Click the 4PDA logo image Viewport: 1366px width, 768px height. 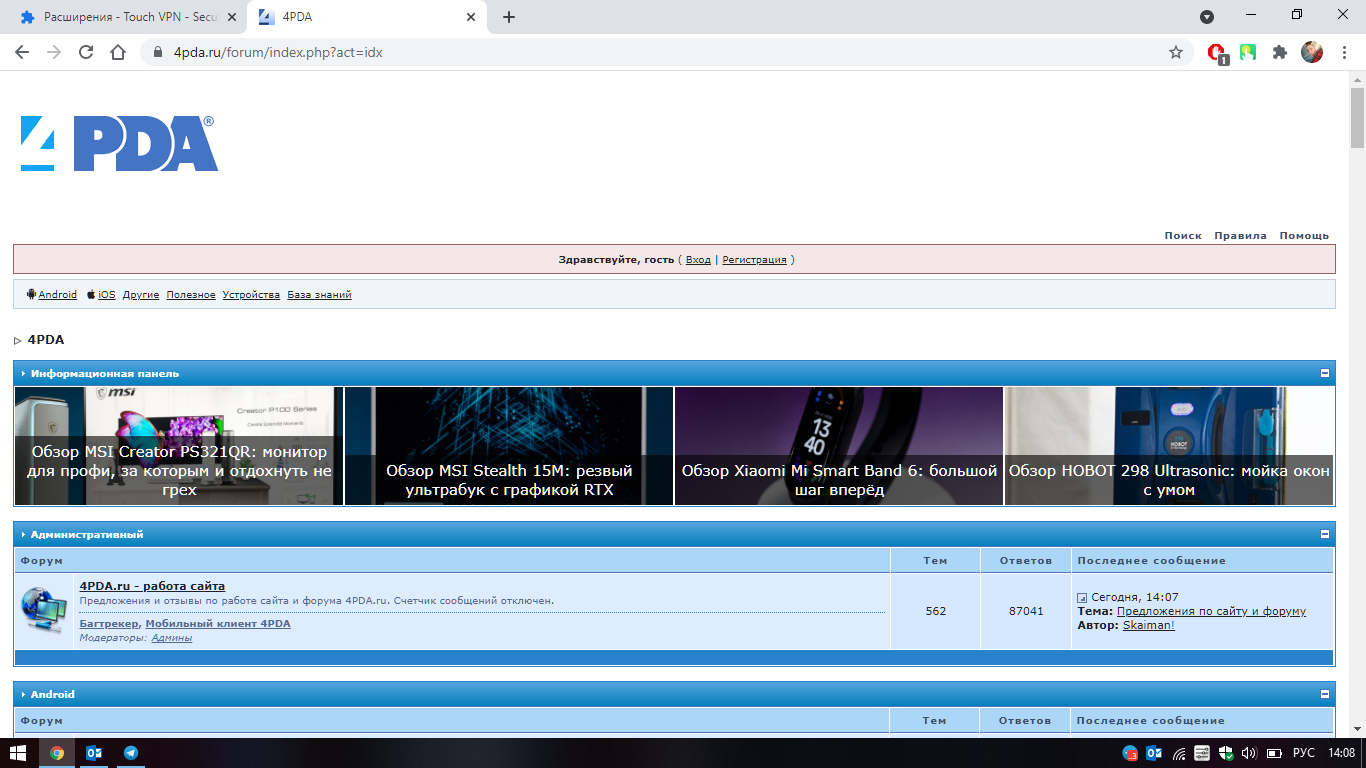(x=119, y=144)
